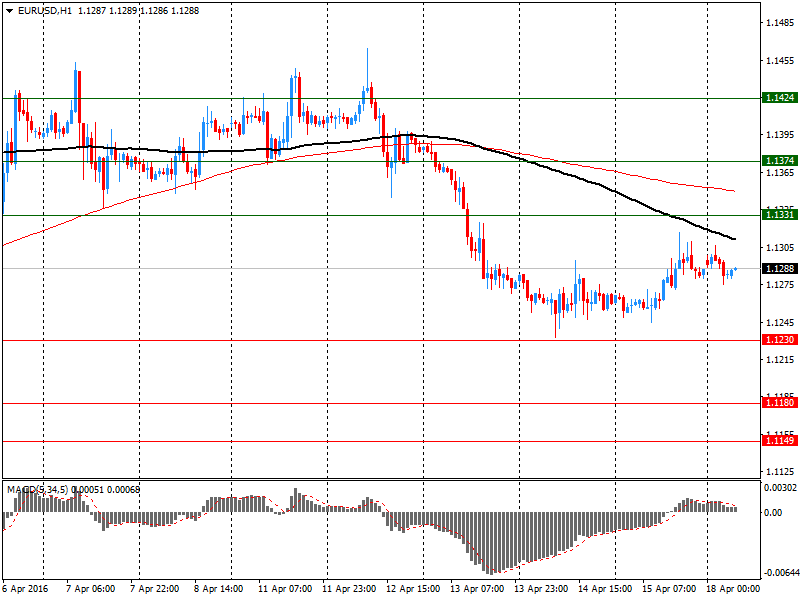Click the 13 Apr 23:00 time label
This screenshot has height=600, width=800.
541,589
